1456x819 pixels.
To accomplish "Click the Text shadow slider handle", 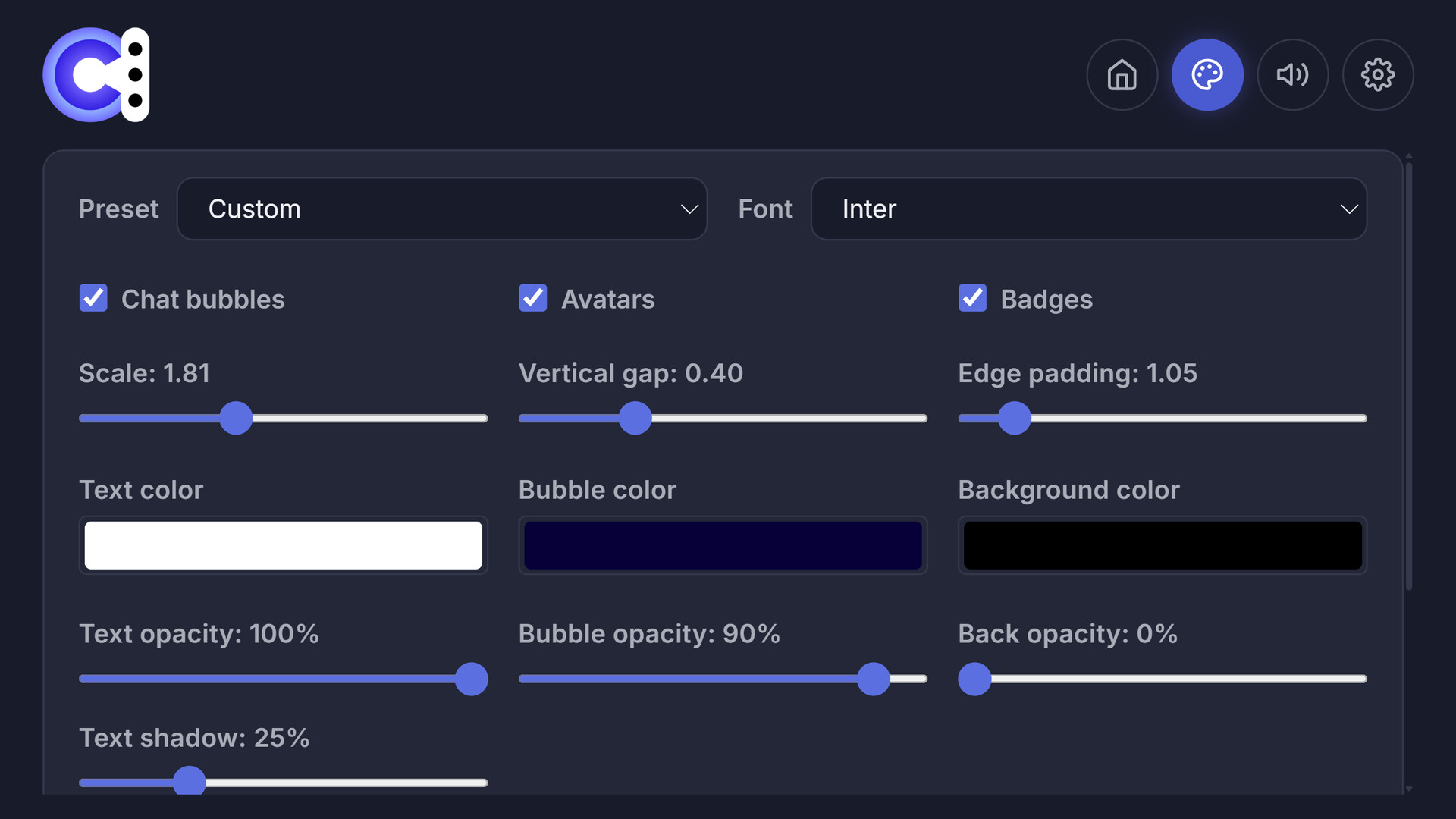I will [190, 781].
